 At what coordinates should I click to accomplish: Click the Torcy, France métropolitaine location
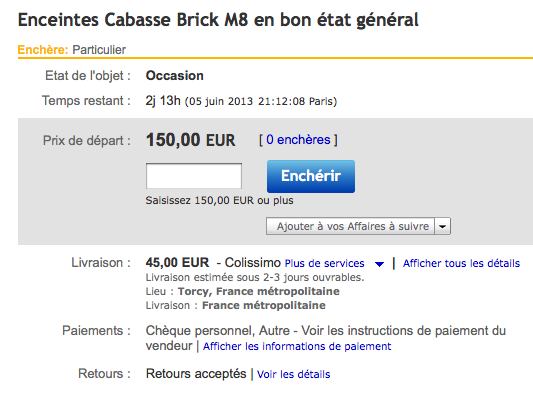tap(259, 291)
